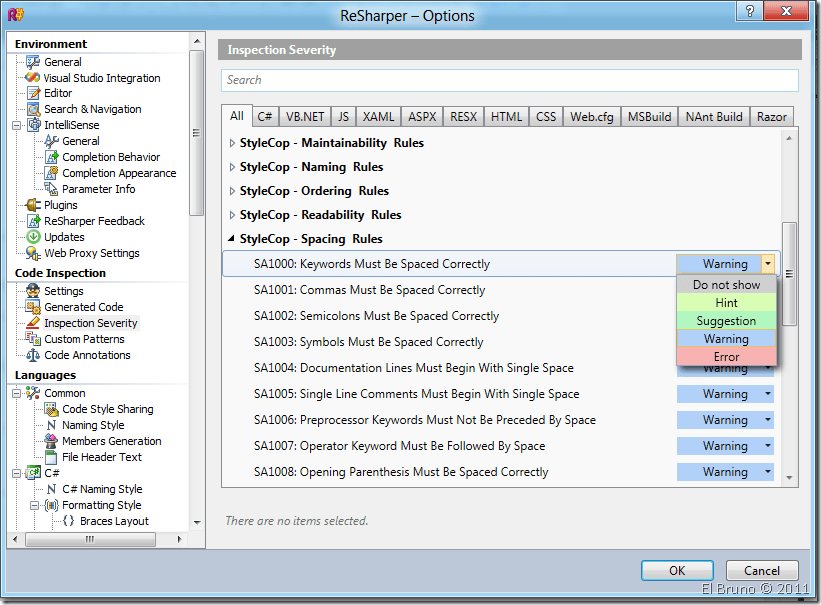The width and height of the screenshot is (821, 605).
Task: Open severity dropdown for SA1008 rule
Action: pyautogui.click(x=768, y=472)
